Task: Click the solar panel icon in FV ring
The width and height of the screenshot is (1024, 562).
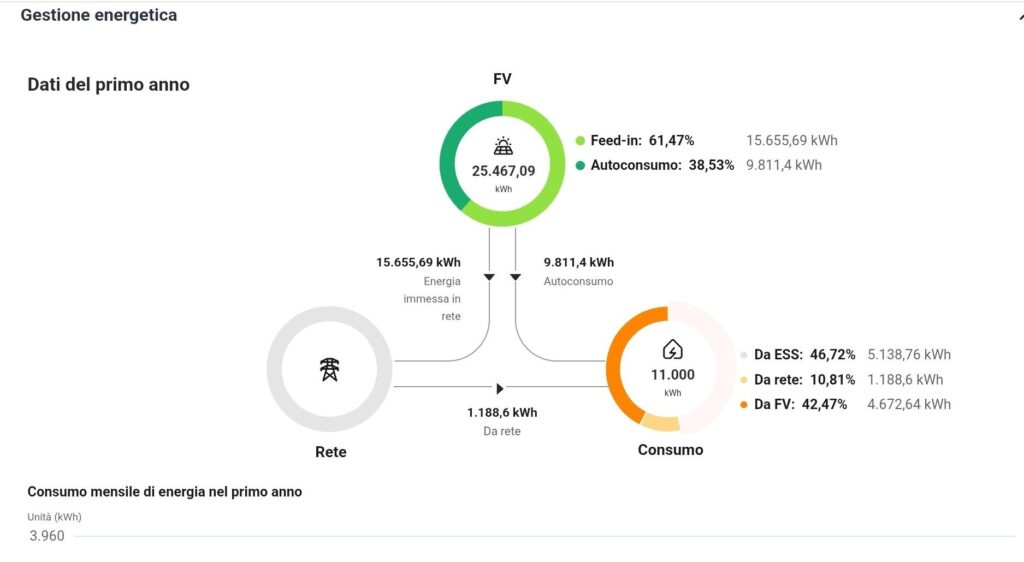Action: (503, 146)
